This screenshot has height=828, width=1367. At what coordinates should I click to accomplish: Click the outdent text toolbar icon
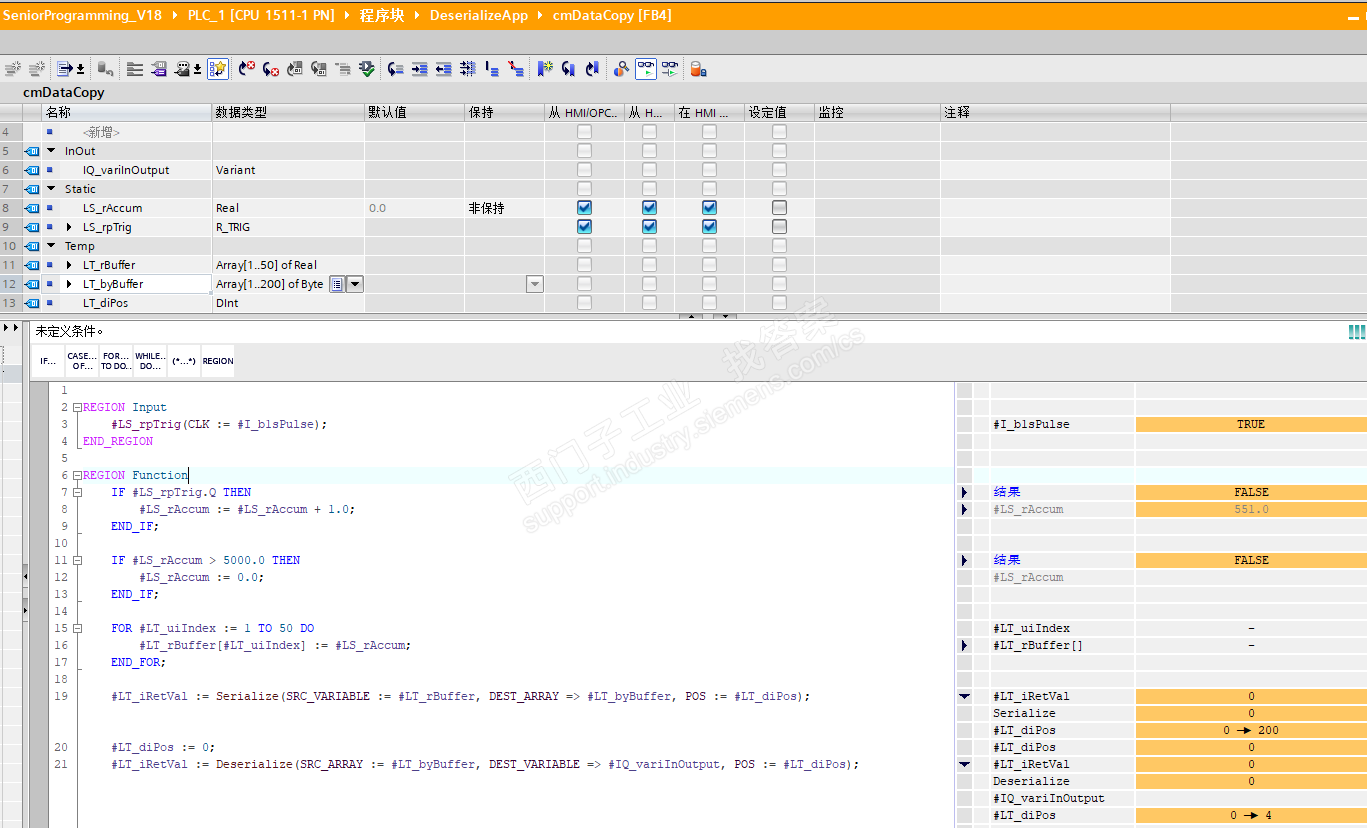[x=443, y=69]
